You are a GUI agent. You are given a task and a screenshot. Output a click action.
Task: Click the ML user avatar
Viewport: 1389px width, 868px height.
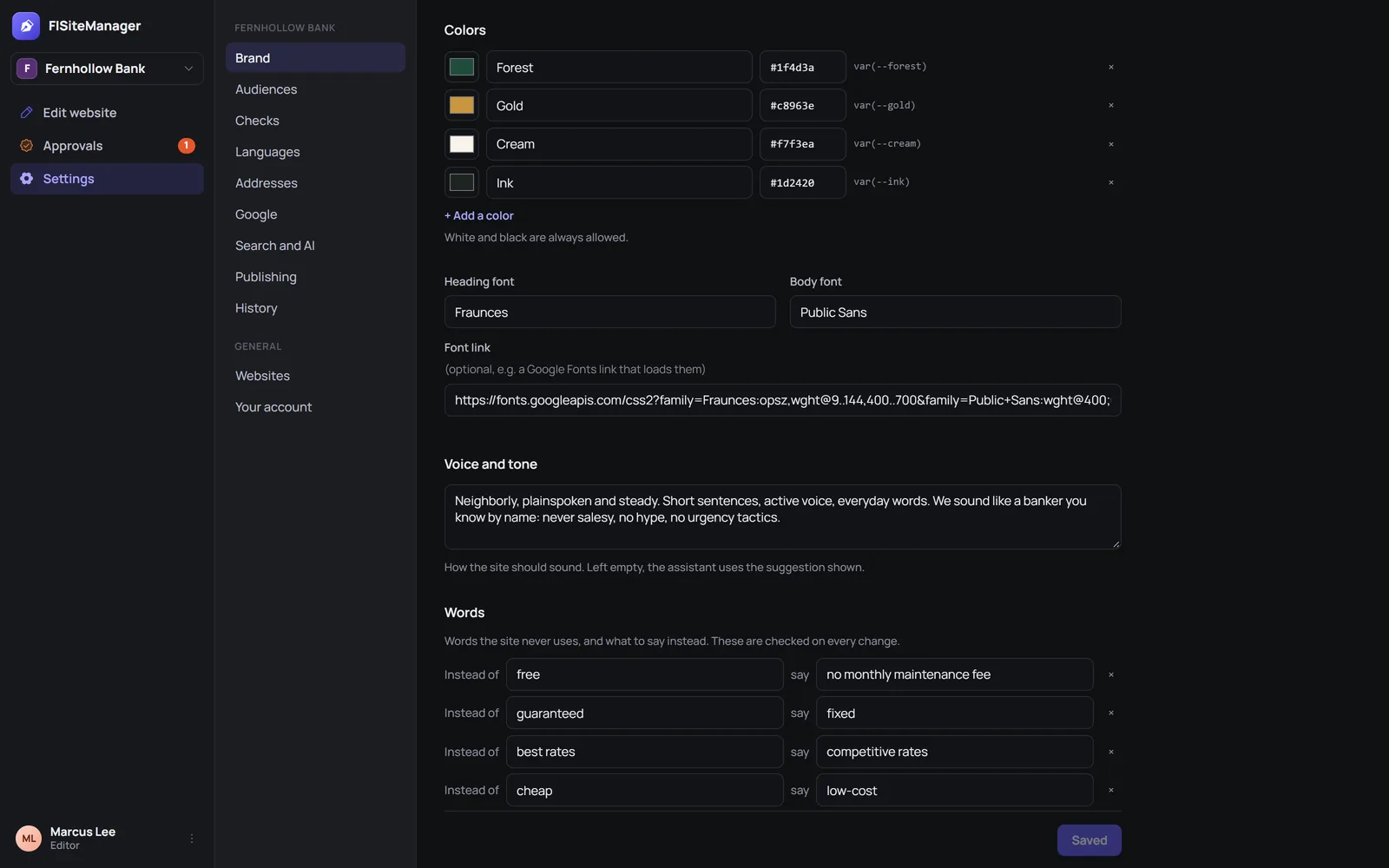tap(29, 838)
